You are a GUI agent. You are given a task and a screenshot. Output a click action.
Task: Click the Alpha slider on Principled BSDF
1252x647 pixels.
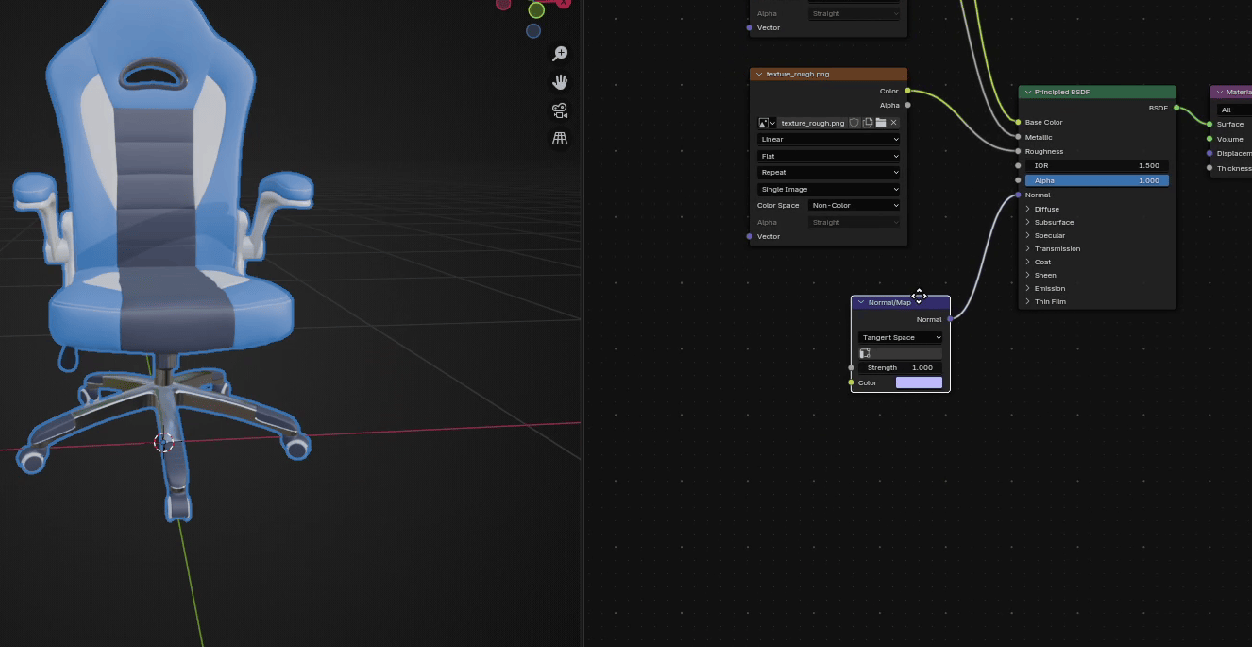(1096, 181)
